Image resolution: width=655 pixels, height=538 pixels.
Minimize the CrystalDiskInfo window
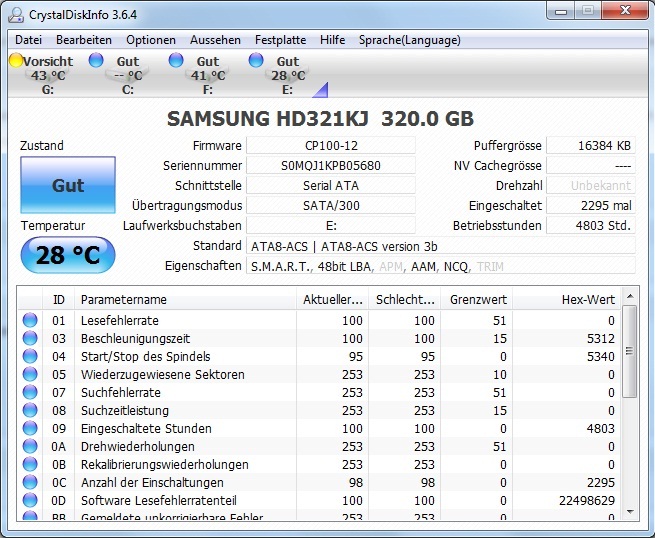click(x=561, y=11)
